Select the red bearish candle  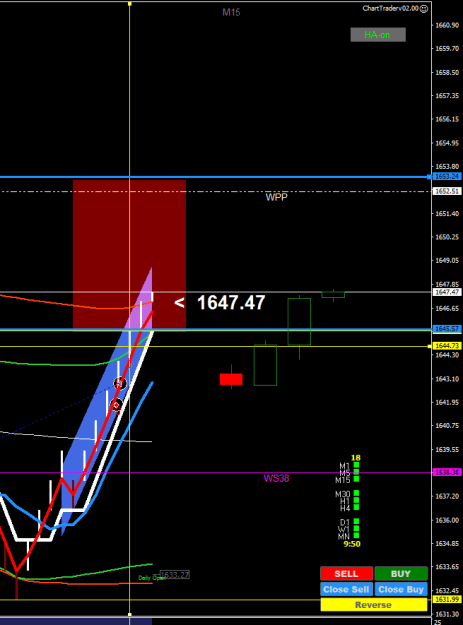click(231, 379)
